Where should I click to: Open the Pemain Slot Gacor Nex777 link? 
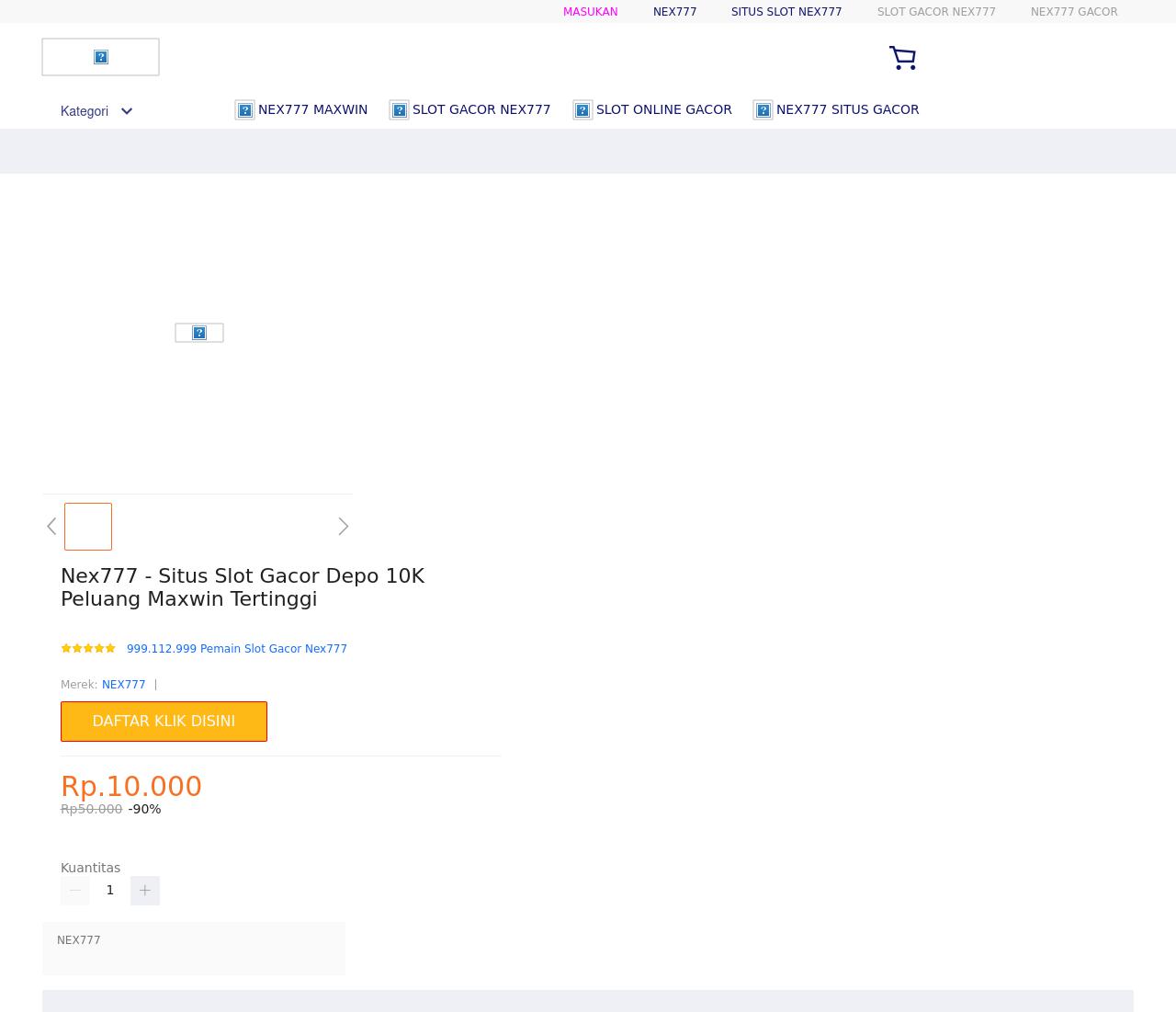[x=236, y=649]
